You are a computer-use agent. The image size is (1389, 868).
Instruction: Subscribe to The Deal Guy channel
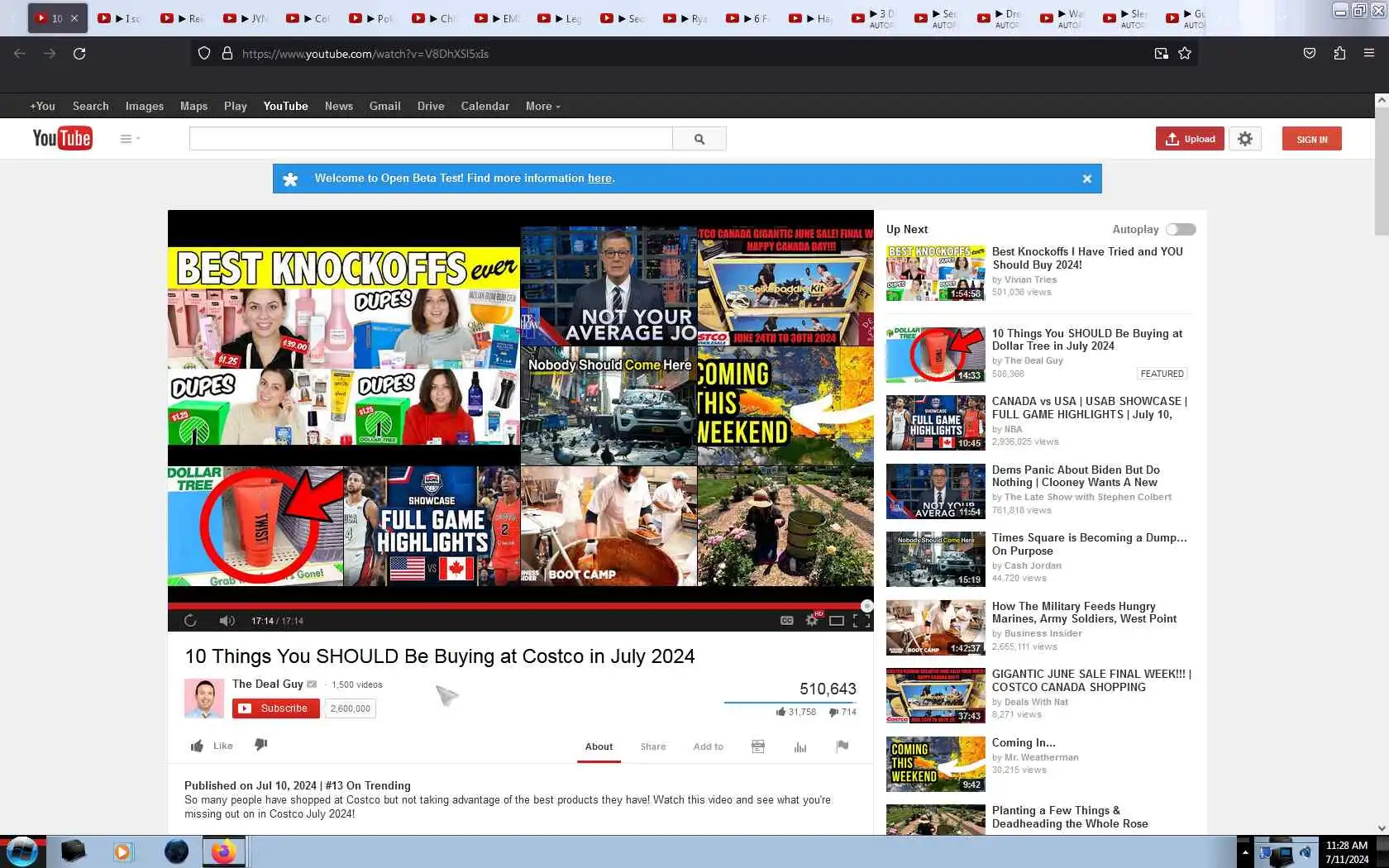(x=276, y=708)
